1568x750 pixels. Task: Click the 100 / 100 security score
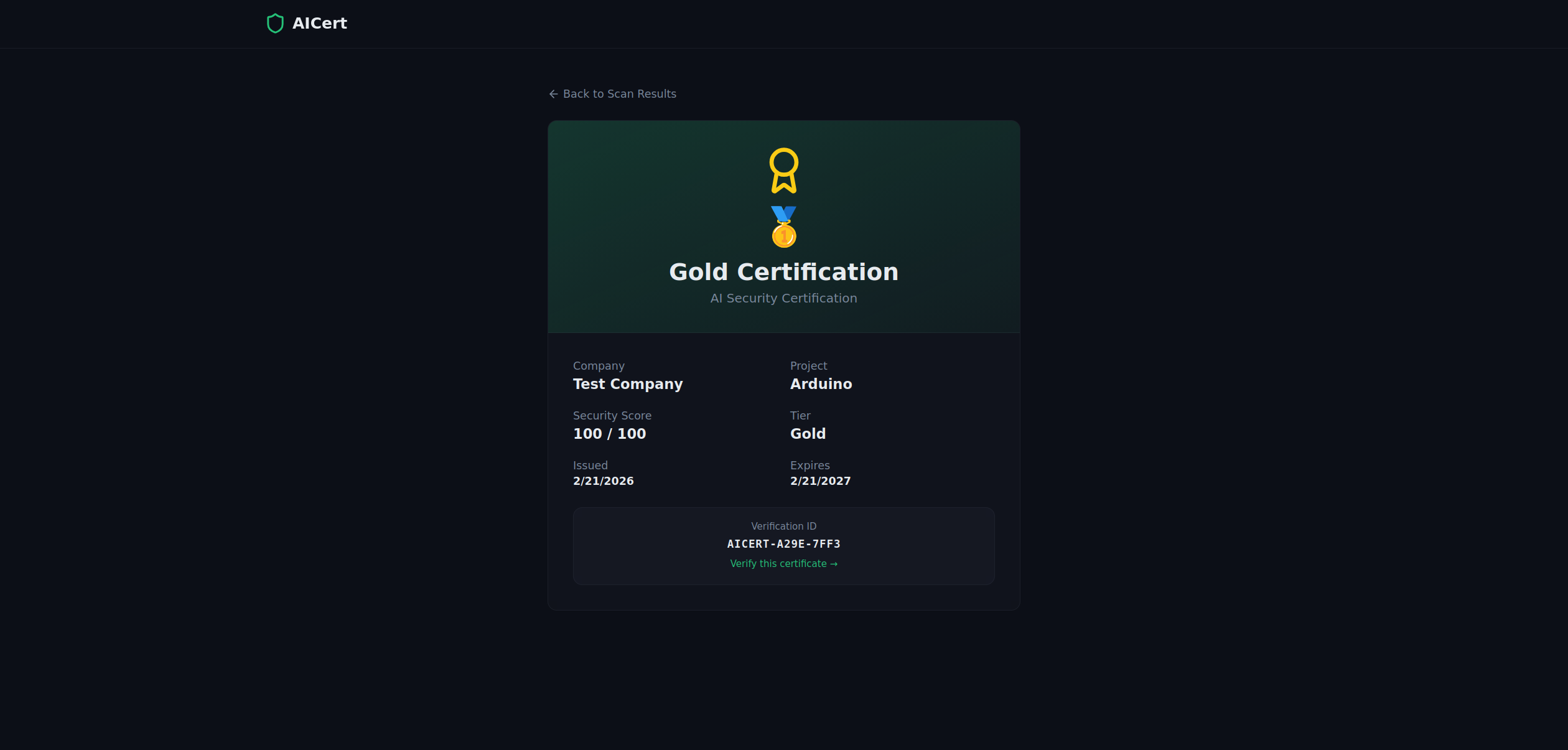click(x=609, y=434)
